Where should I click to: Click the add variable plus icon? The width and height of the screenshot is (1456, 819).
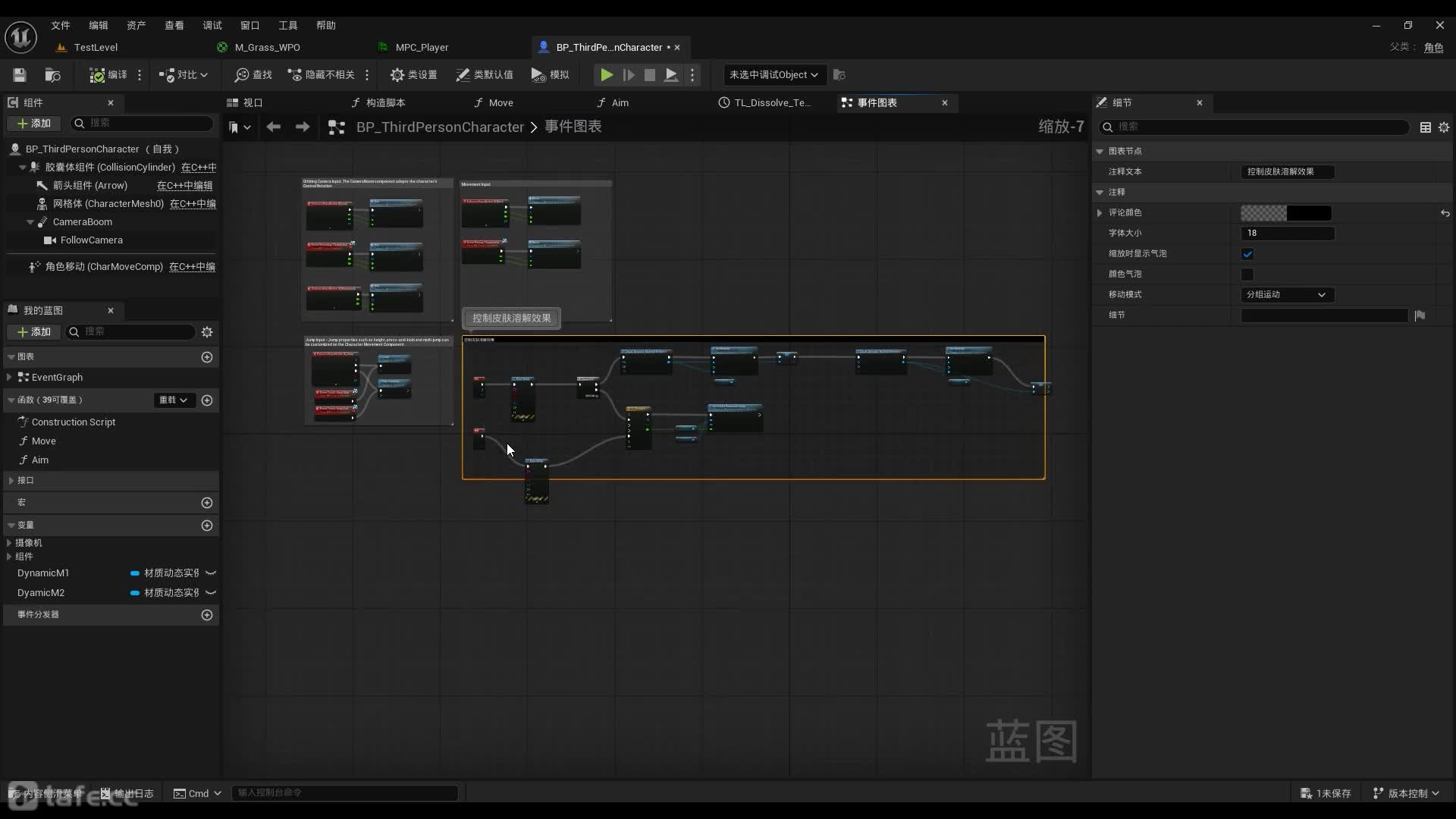point(207,526)
